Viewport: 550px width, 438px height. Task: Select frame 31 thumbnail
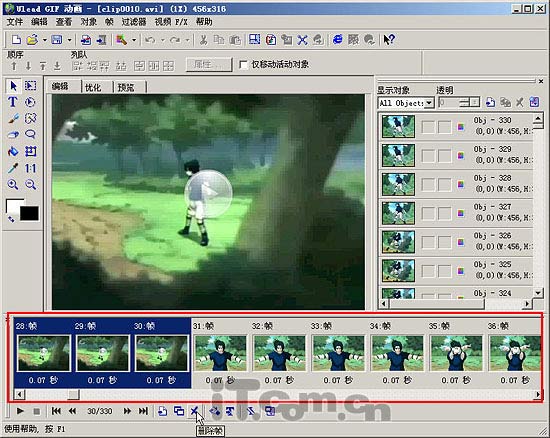[221, 353]
